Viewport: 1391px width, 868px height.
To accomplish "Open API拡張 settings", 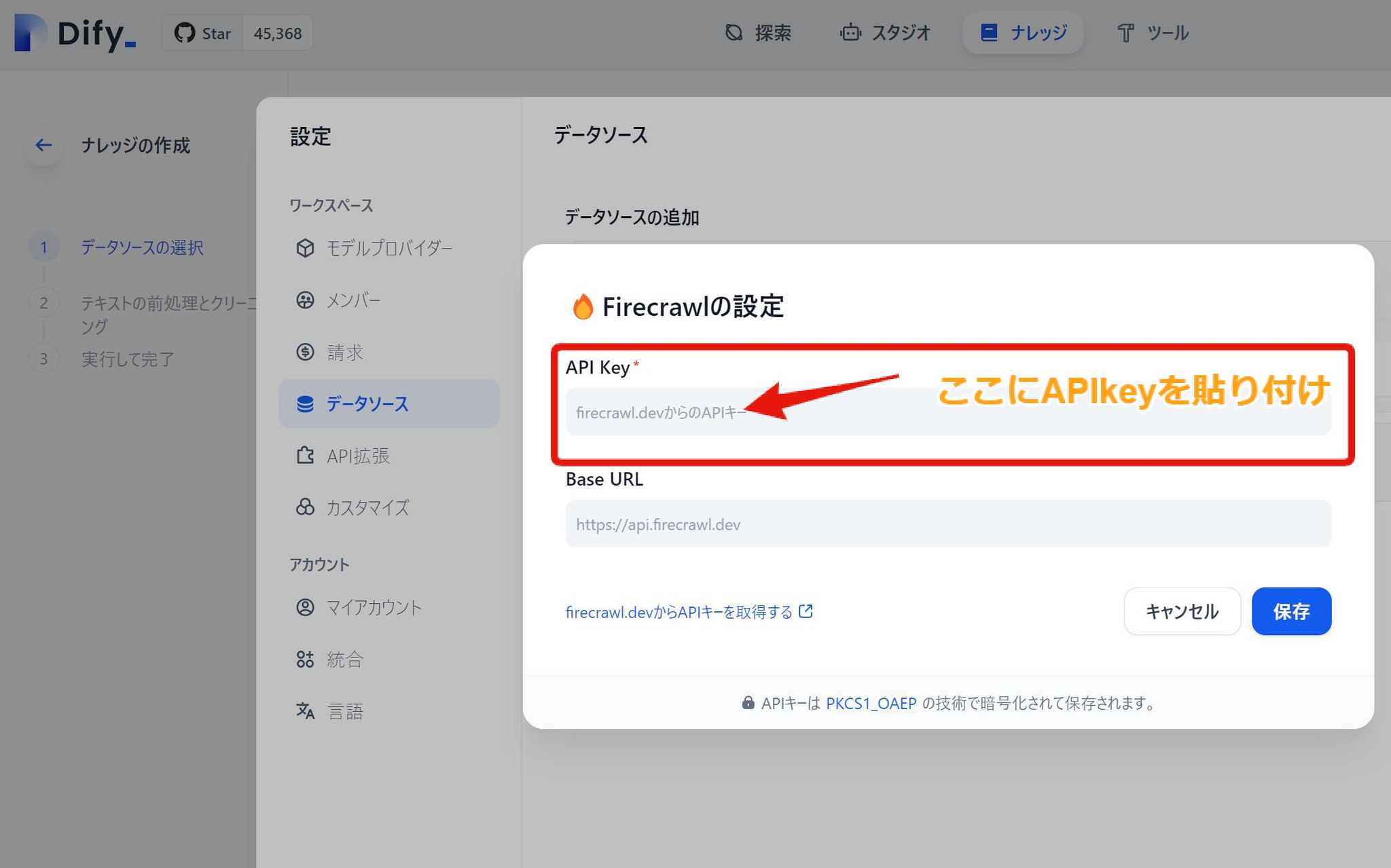I will [389, 456].
